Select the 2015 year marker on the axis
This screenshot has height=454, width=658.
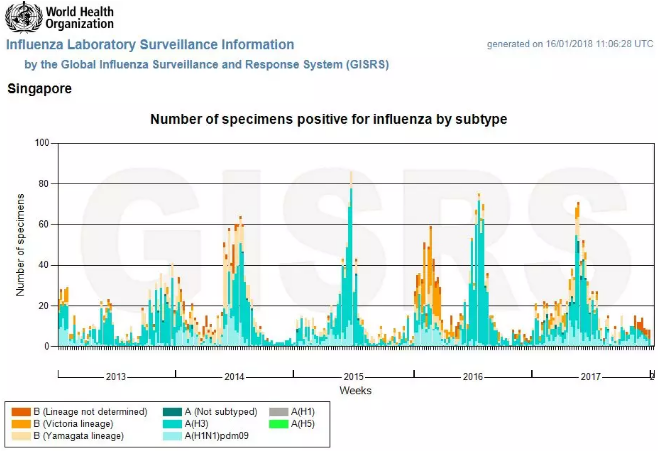[x=353, y=377]
